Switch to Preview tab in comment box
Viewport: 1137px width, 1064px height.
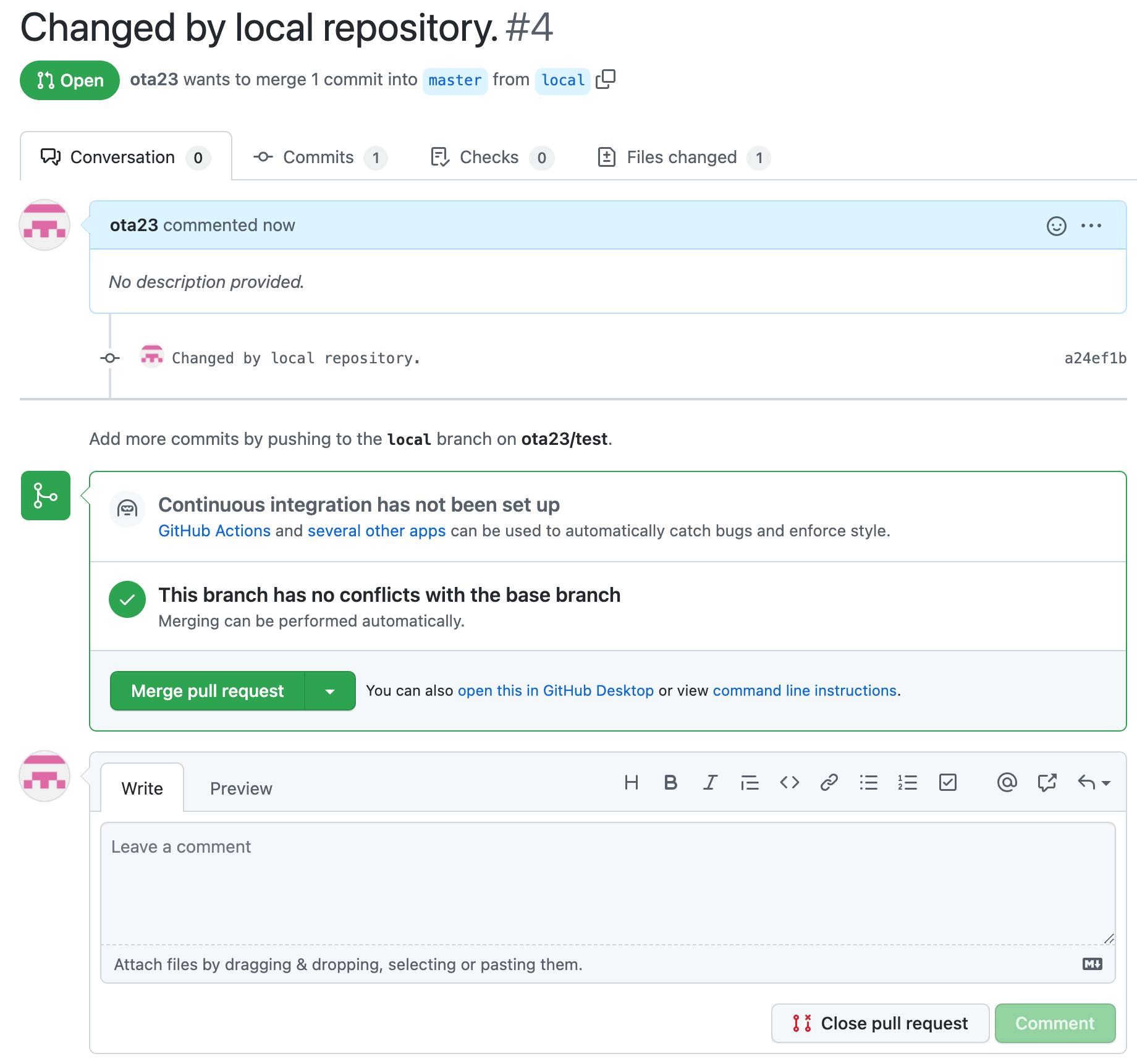tap(241, 789)
